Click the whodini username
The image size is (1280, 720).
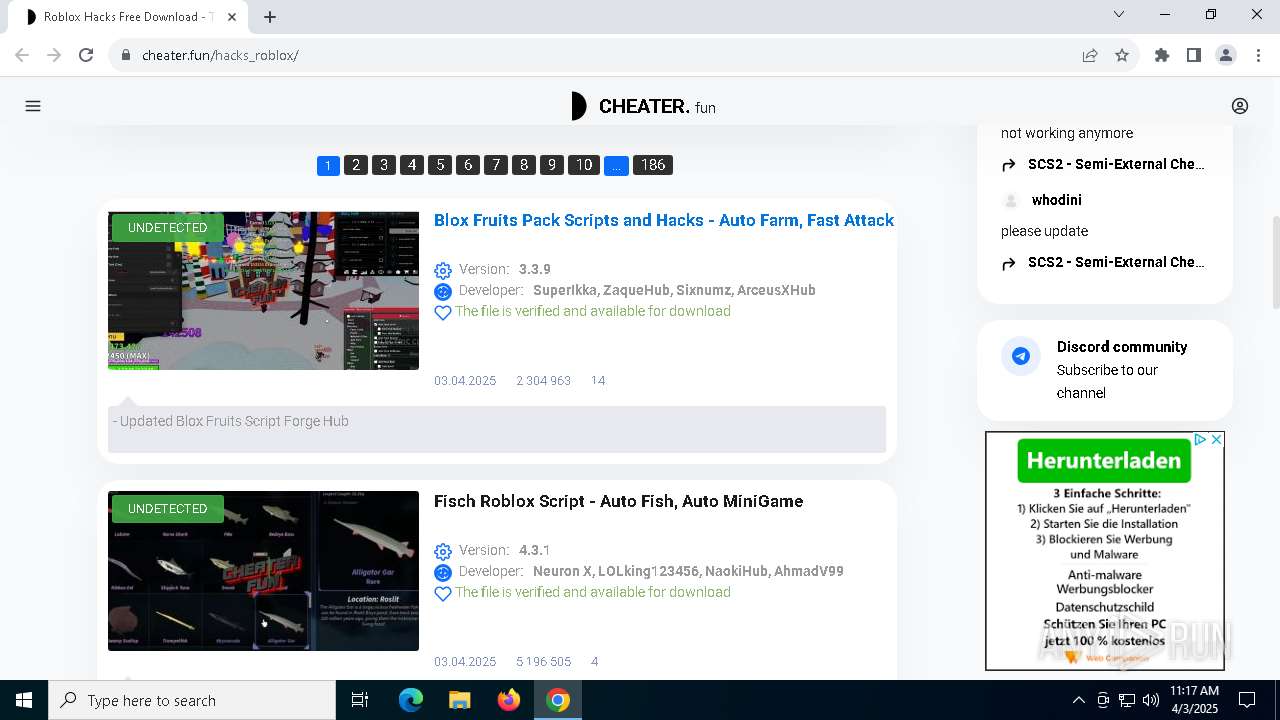1057,200
